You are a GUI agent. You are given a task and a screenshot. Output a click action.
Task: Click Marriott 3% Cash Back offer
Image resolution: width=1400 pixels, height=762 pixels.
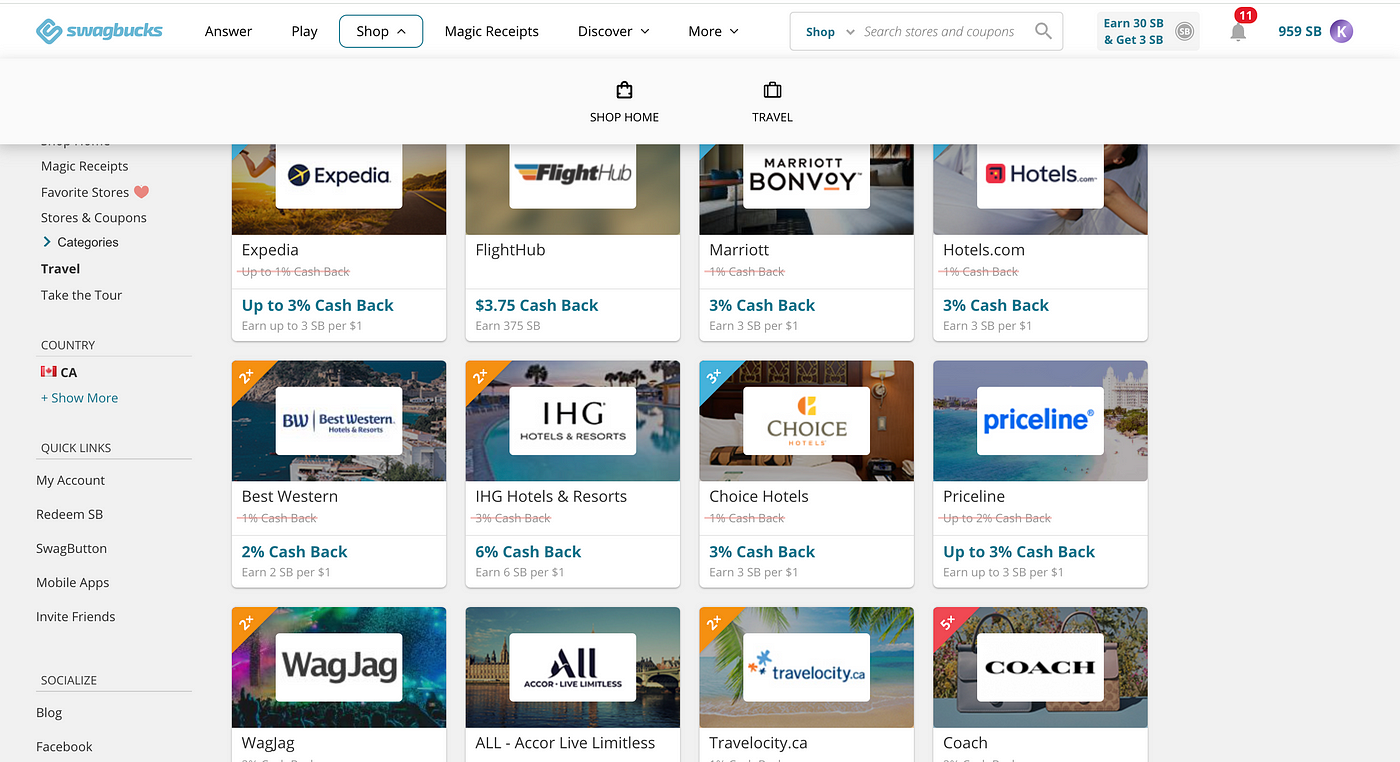(x=762, y=305)
